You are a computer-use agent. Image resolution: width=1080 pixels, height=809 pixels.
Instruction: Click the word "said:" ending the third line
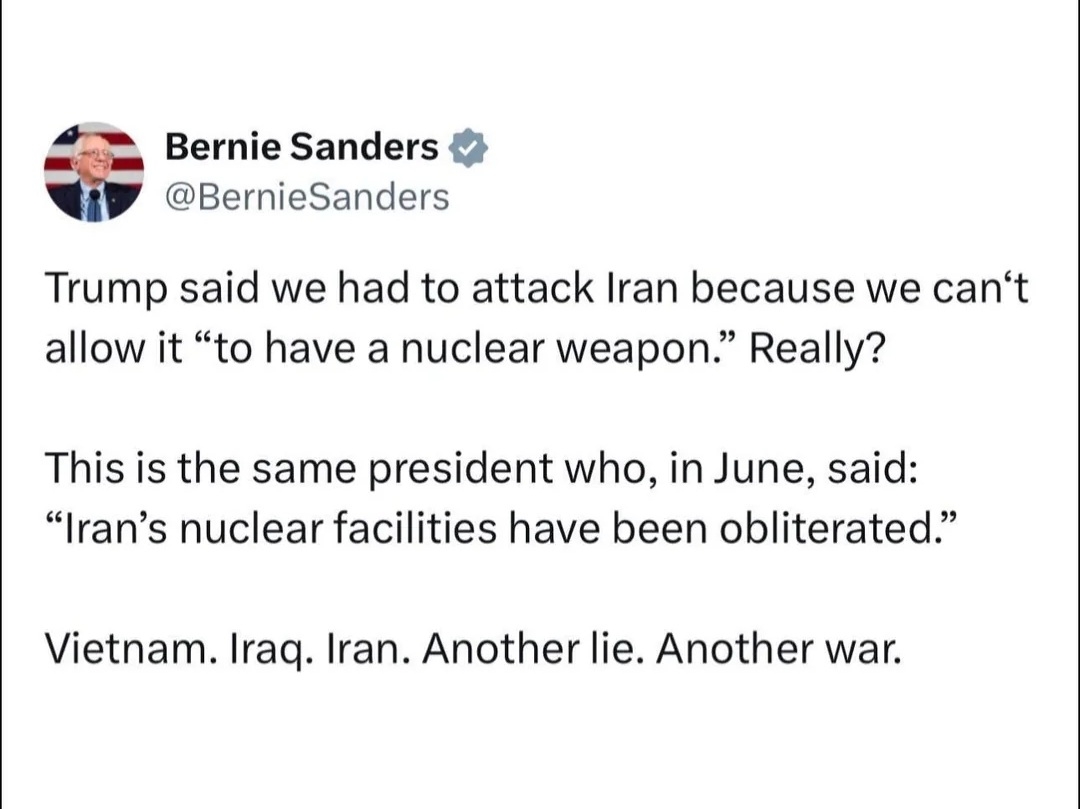876,470
